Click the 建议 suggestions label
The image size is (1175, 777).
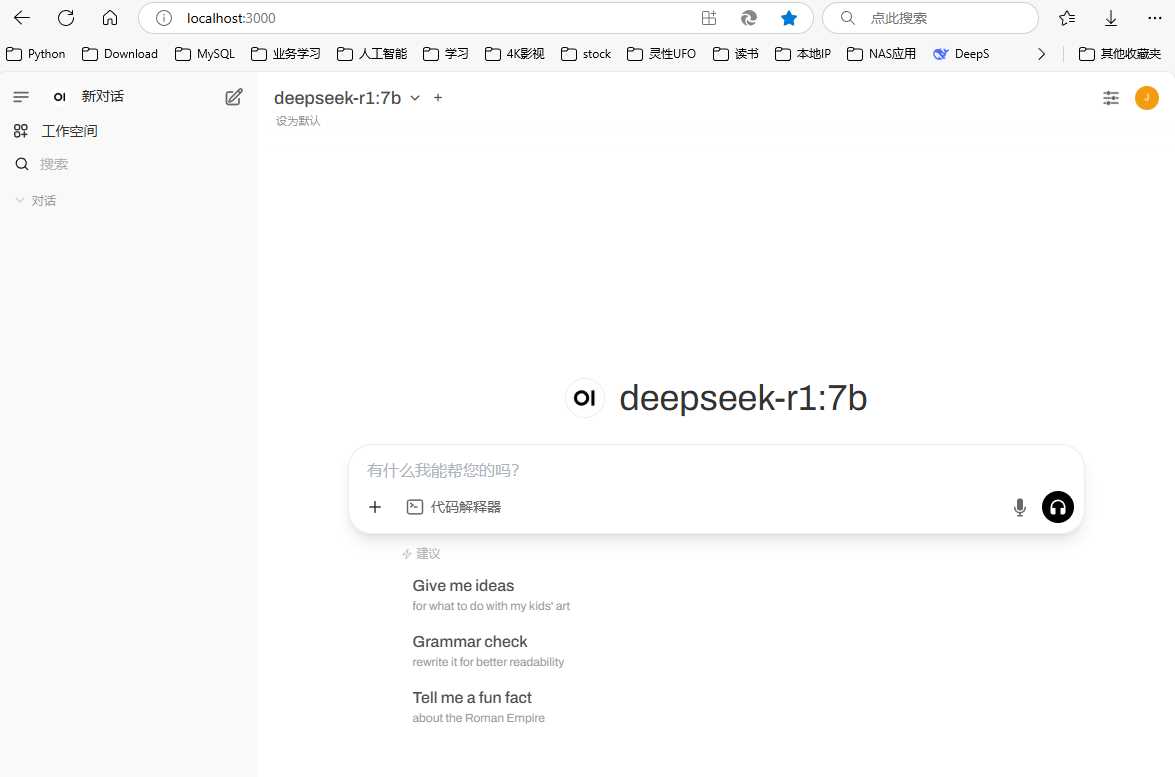tap(422, 554)
